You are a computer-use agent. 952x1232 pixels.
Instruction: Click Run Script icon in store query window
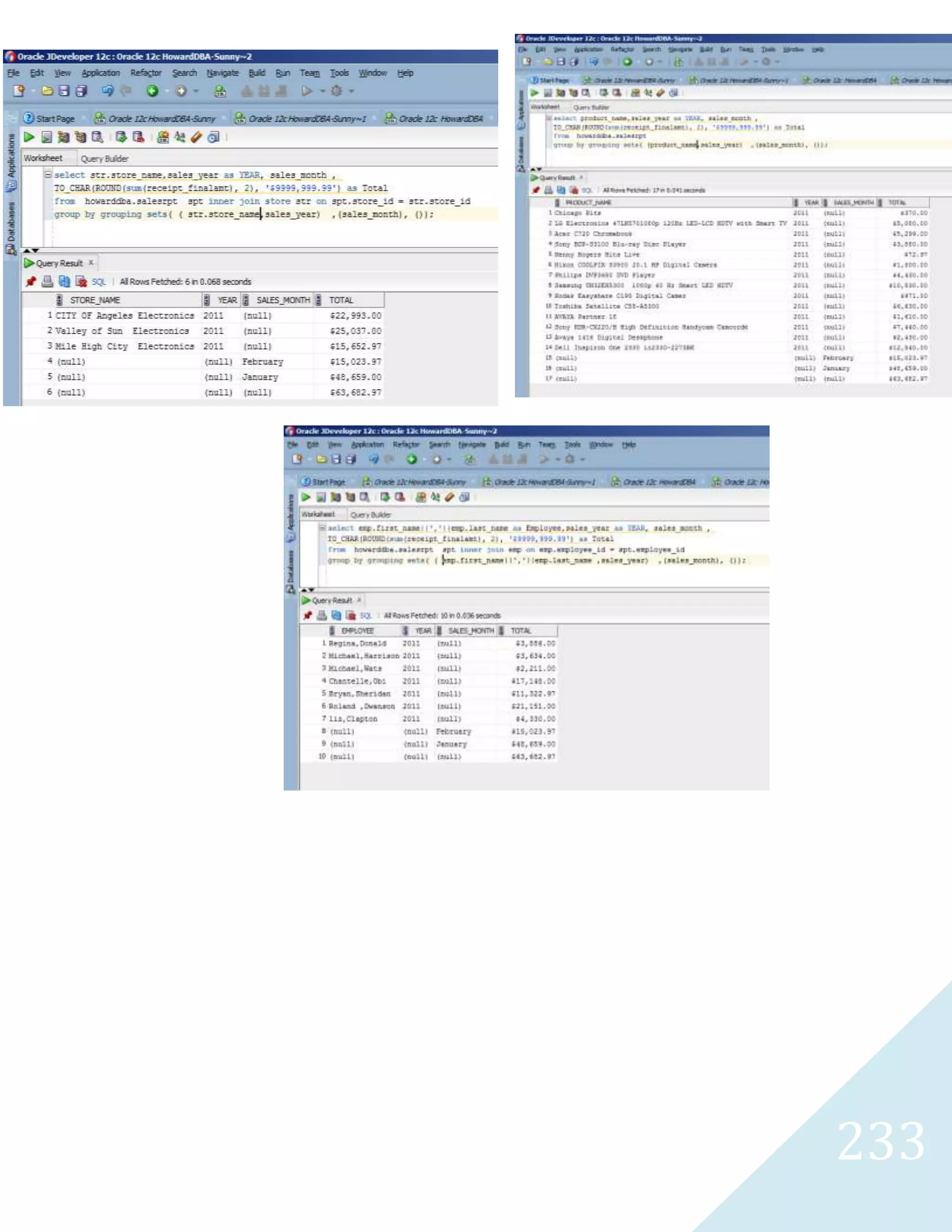(x=47, y=137)
